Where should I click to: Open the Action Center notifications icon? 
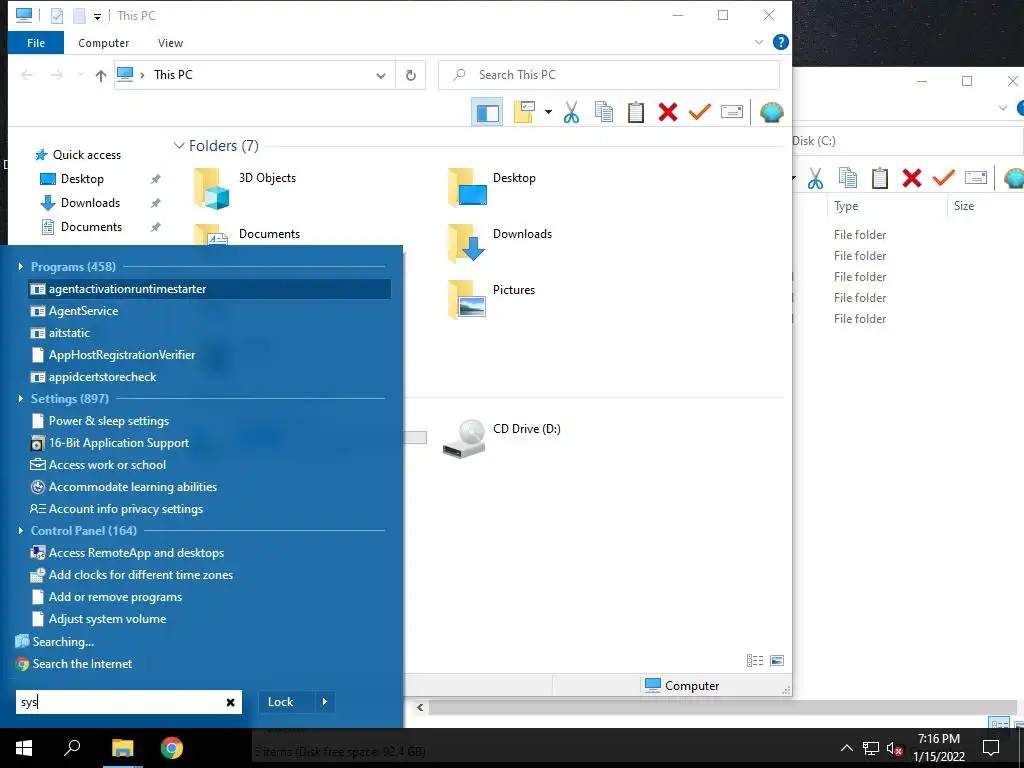pos(991,748)
